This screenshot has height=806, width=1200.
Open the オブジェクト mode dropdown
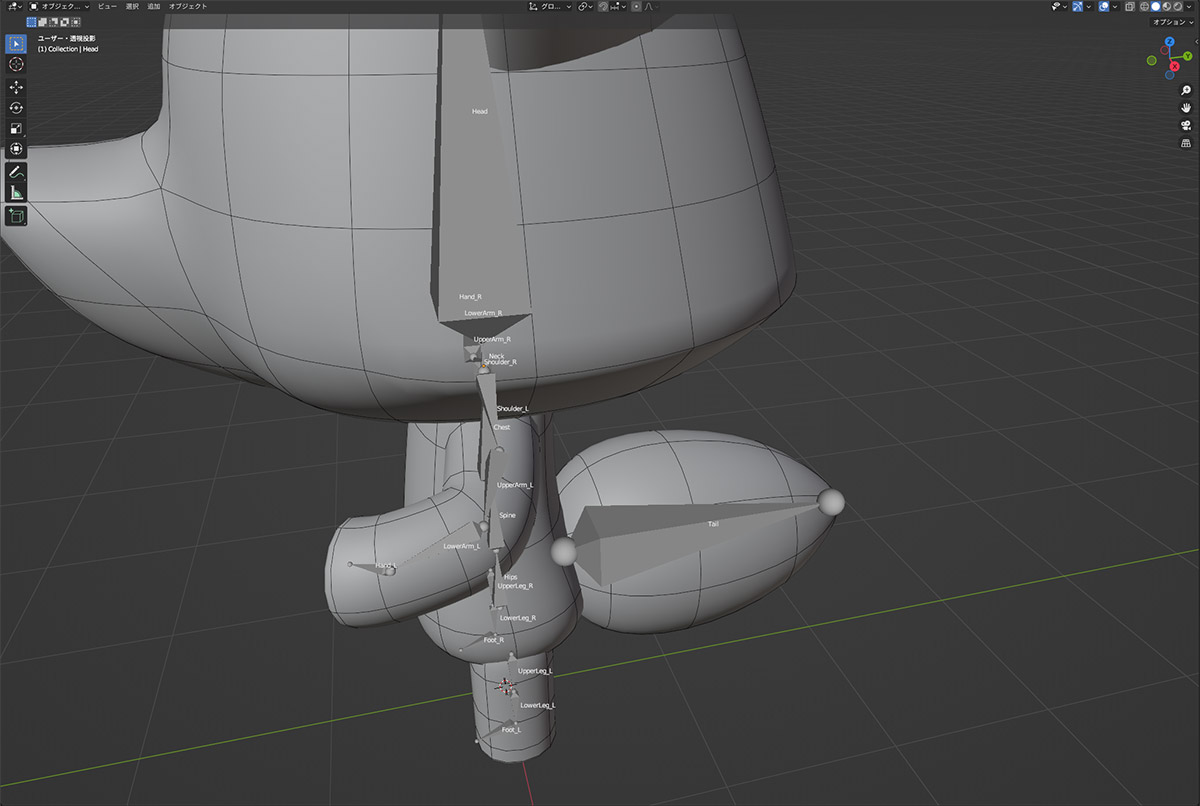click(x=62, y=6)
